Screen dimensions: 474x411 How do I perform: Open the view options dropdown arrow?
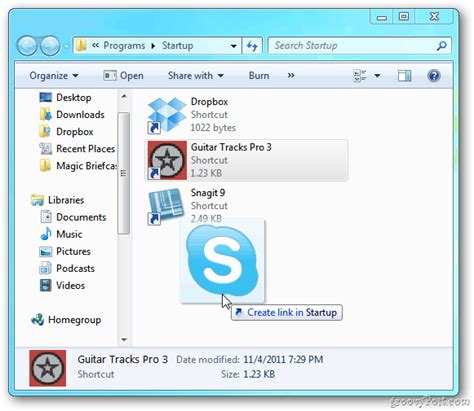[x=377, y=76]
